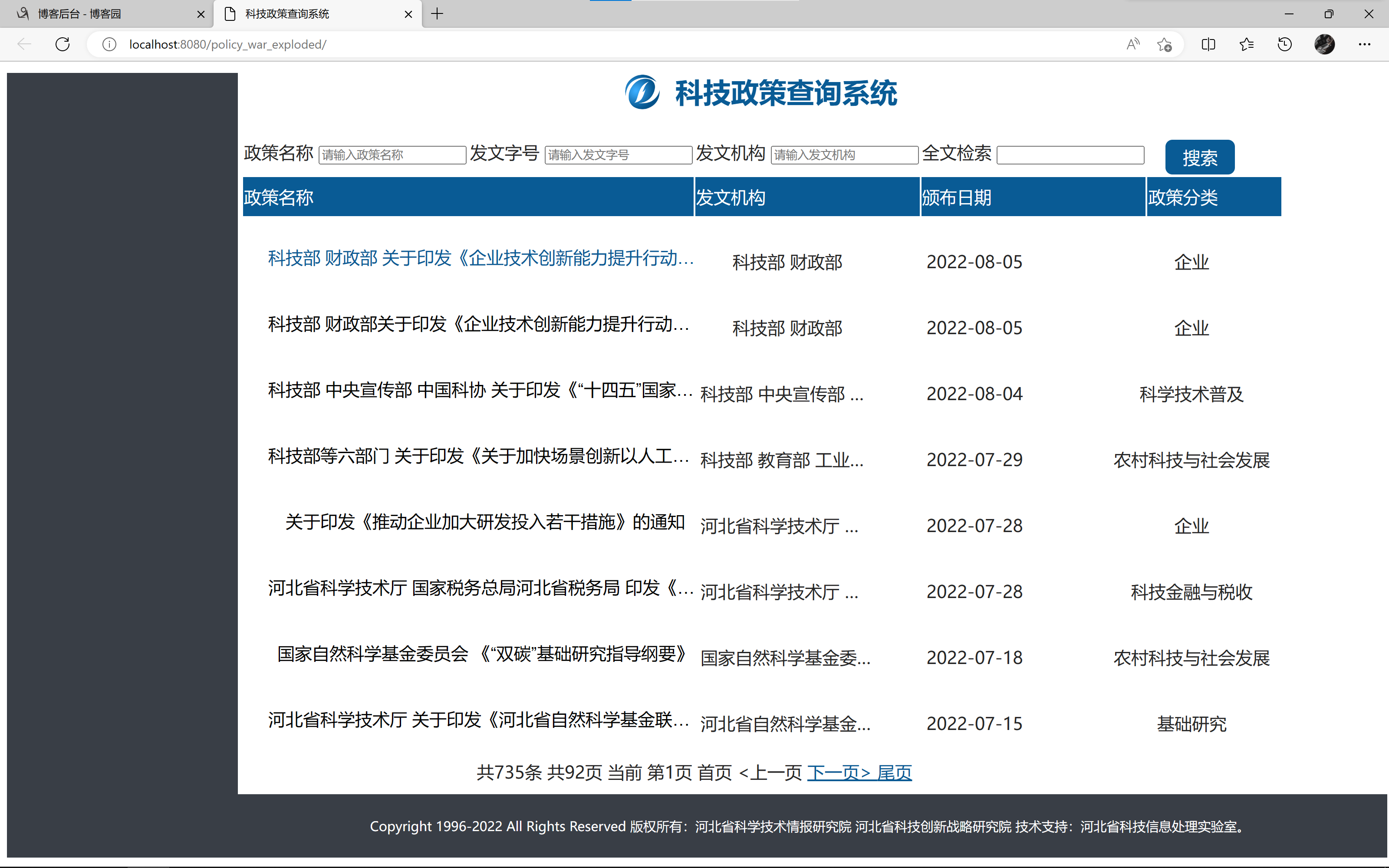This screenshot has height=868, width=1389.
Task: Open the user profile avatar
Action: pos(1324,44)
